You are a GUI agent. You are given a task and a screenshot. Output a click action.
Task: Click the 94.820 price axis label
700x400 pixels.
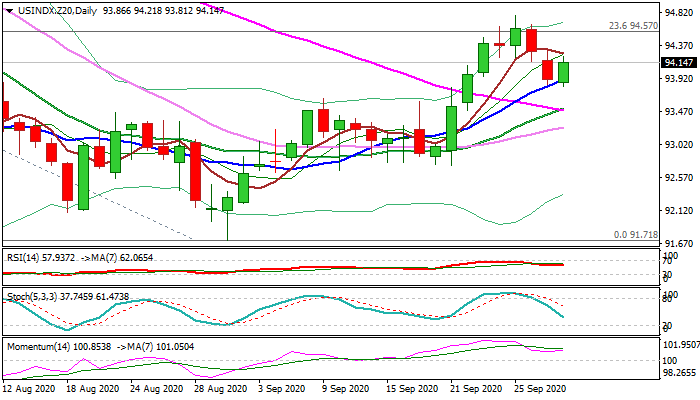pyautogui.click(x=678, y=13)
